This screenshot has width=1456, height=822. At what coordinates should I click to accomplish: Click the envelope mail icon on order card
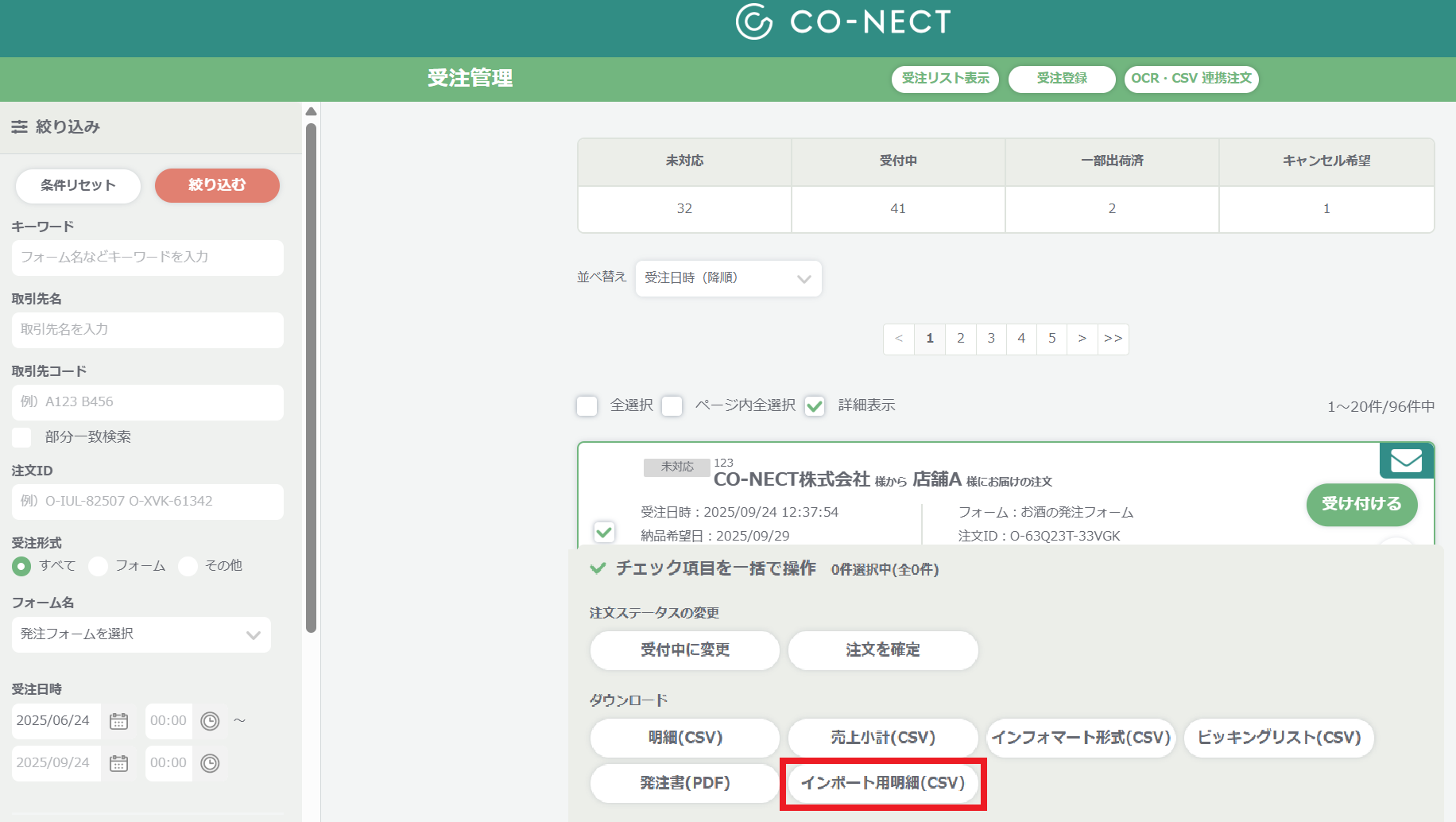(x=1406, y=460)
